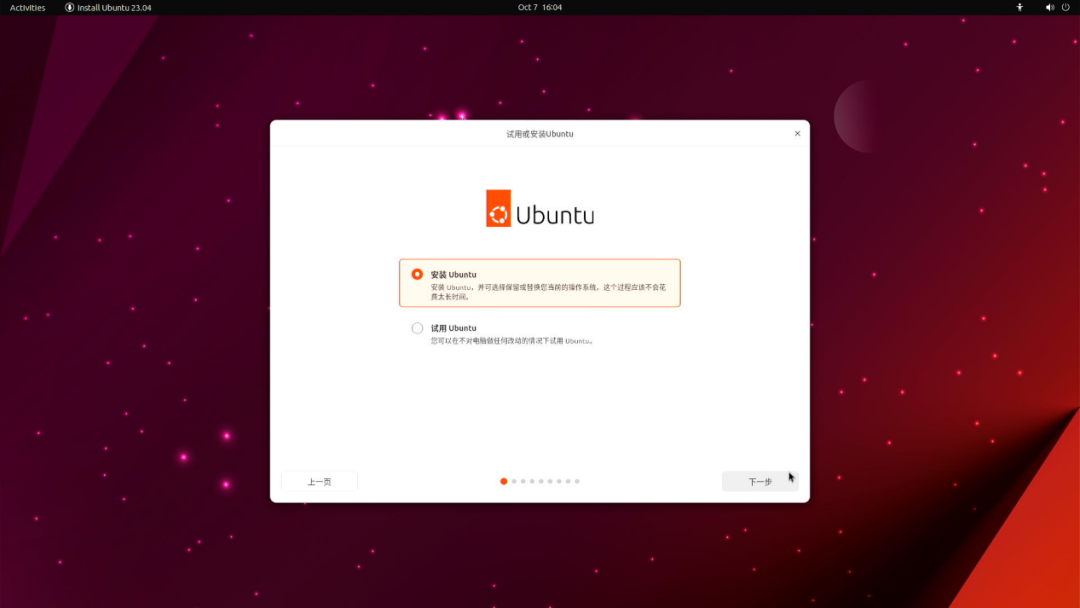Viewport: 1080px width, 608px height.
Task: Click the orange first page indicator dot
Action: [503, 481]
